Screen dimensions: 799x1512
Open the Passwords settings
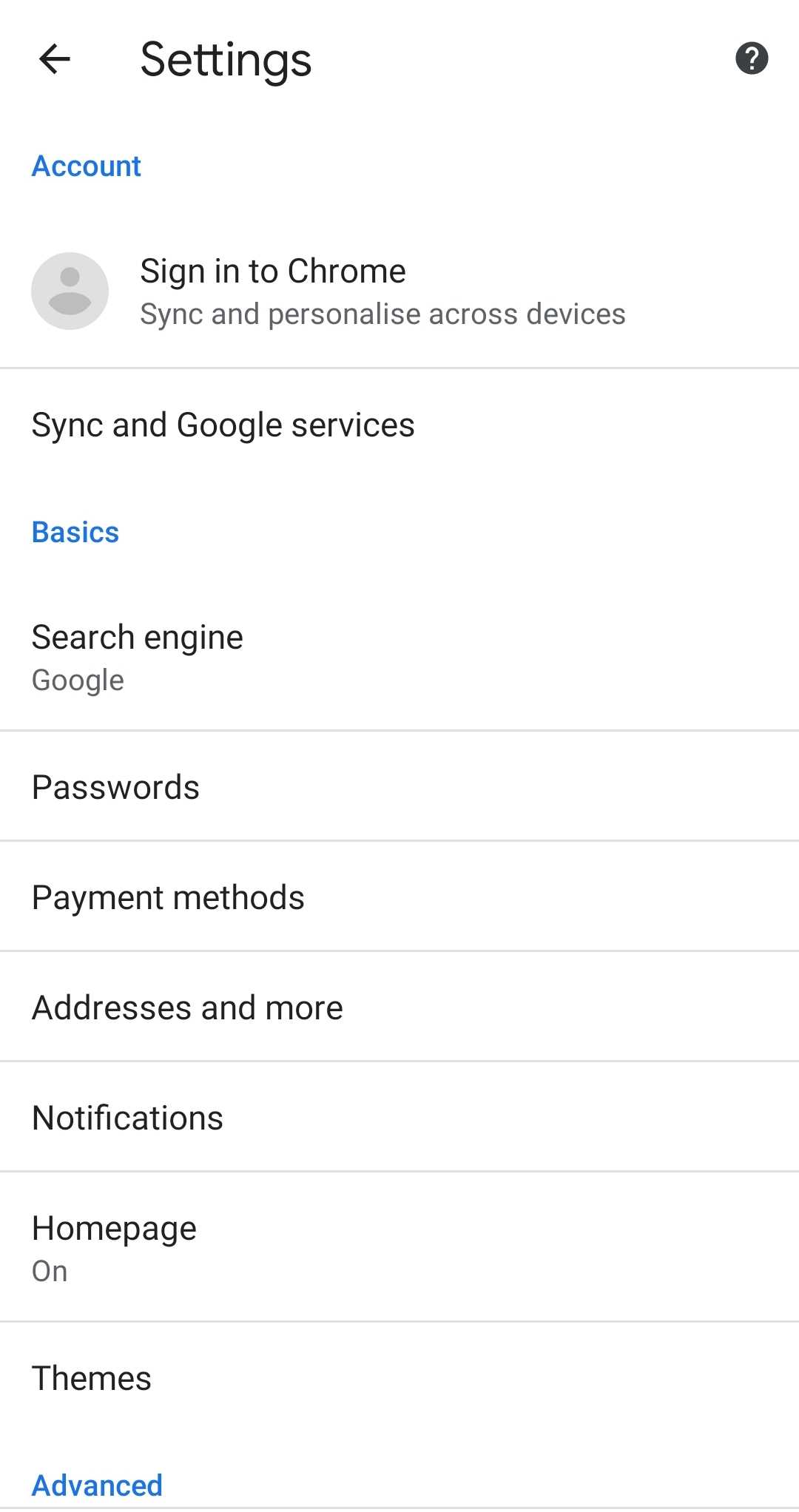click(115, 787)
